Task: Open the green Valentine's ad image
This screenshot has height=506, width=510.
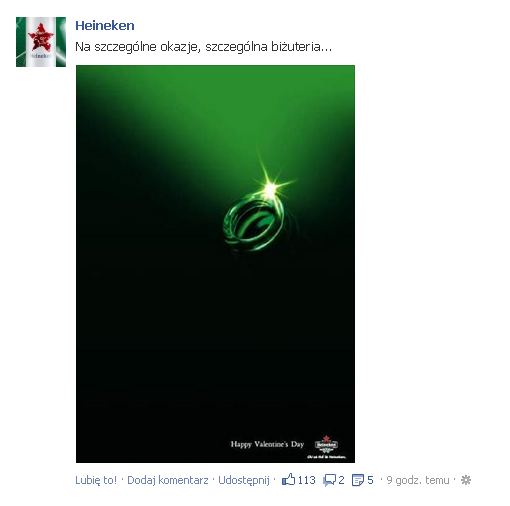Action: click(215, 264)
